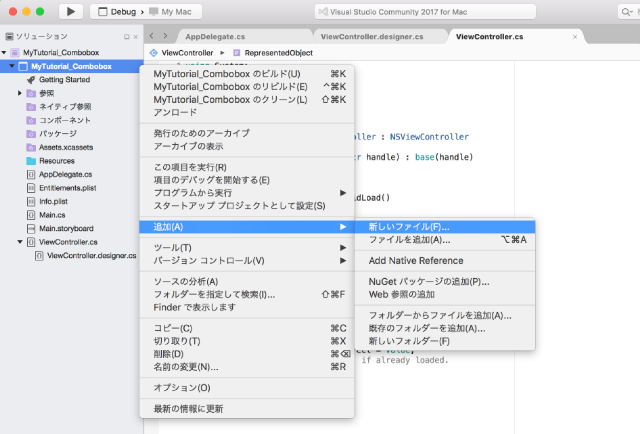
Task: Click the ViewController.designer.cs tree file icon
Action: [x=39, y=256]
